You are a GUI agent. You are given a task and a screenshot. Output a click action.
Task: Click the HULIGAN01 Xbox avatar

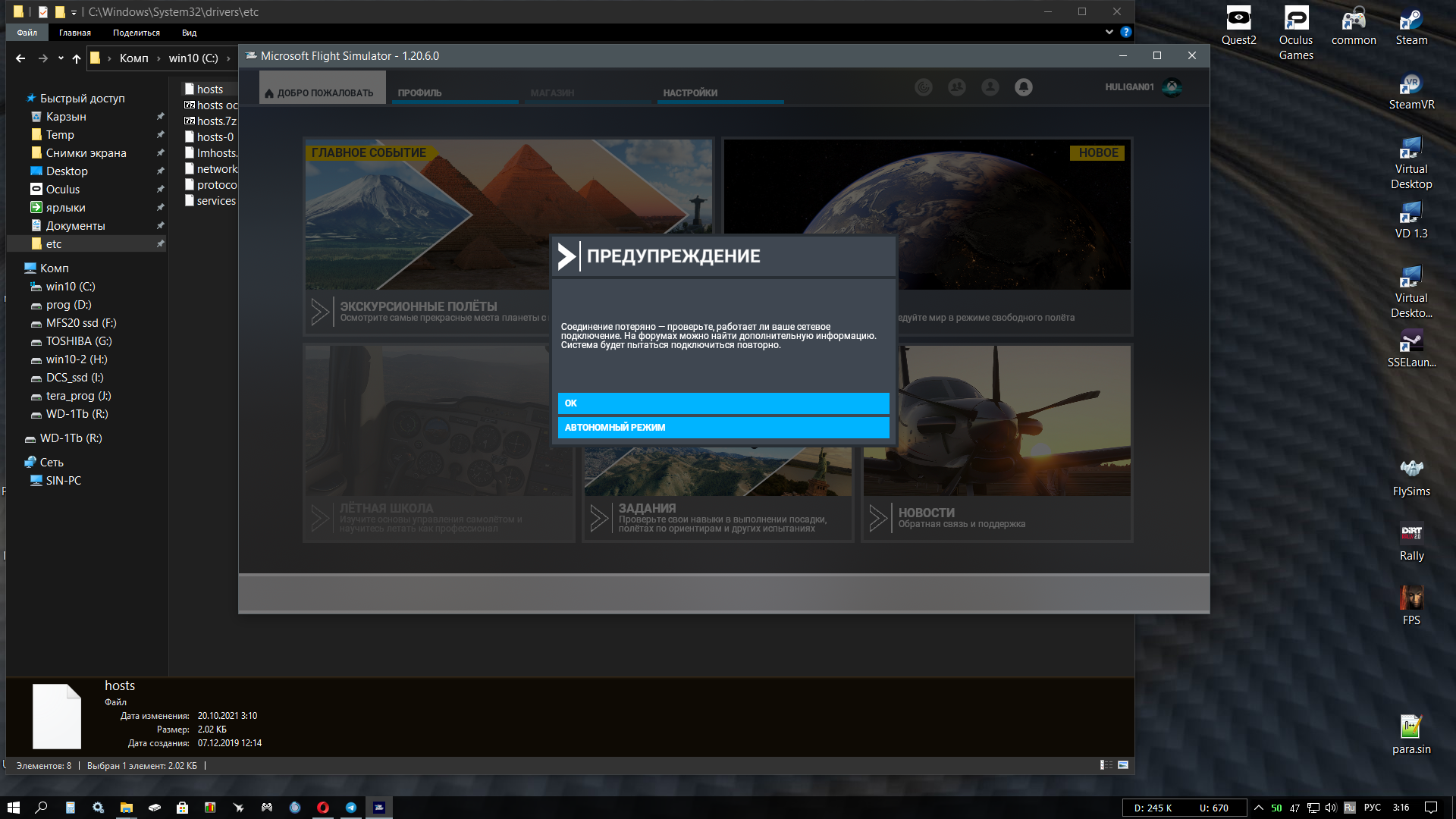click(x=1172, y=87)
